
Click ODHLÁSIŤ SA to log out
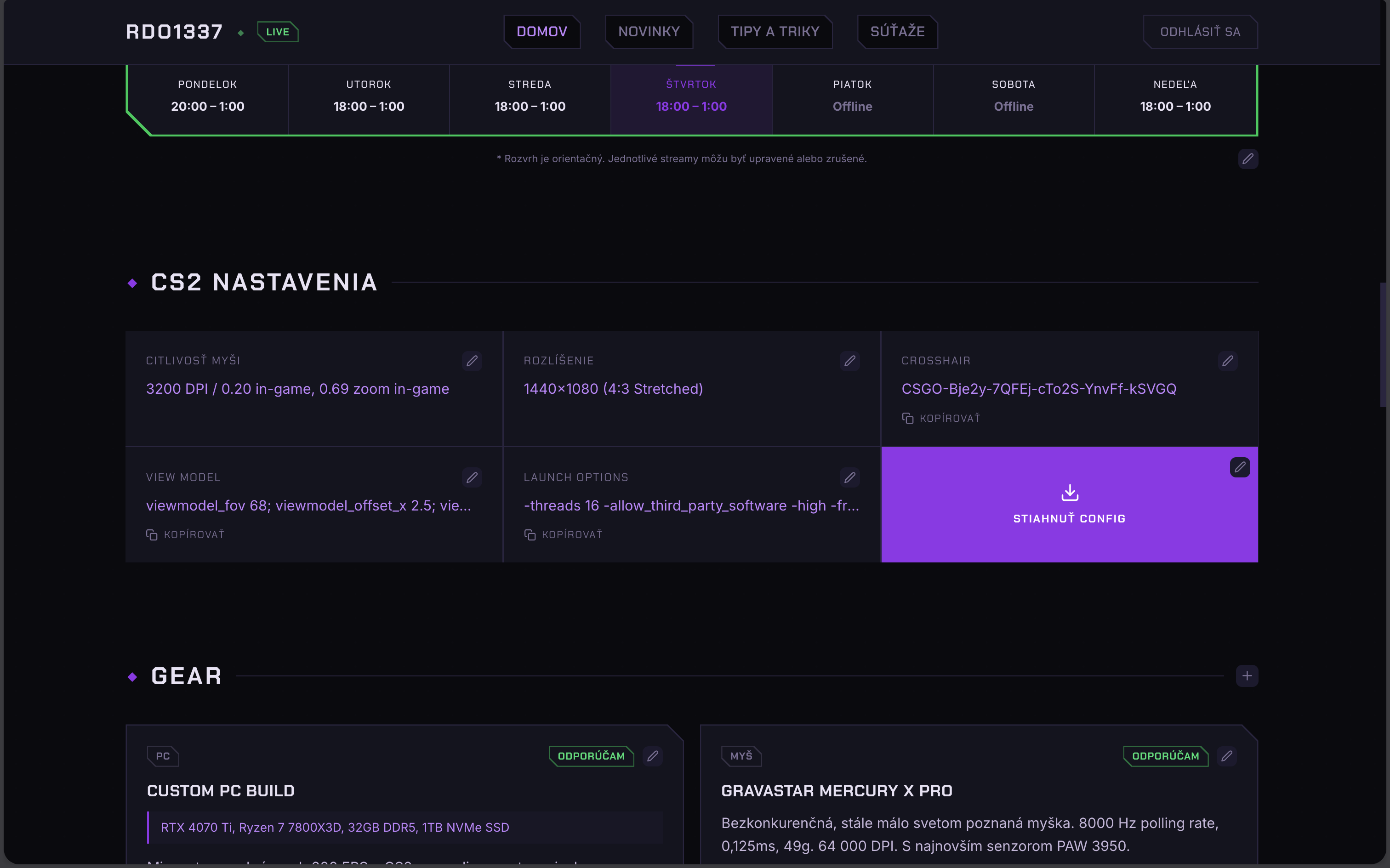[x=1200, y=32]
